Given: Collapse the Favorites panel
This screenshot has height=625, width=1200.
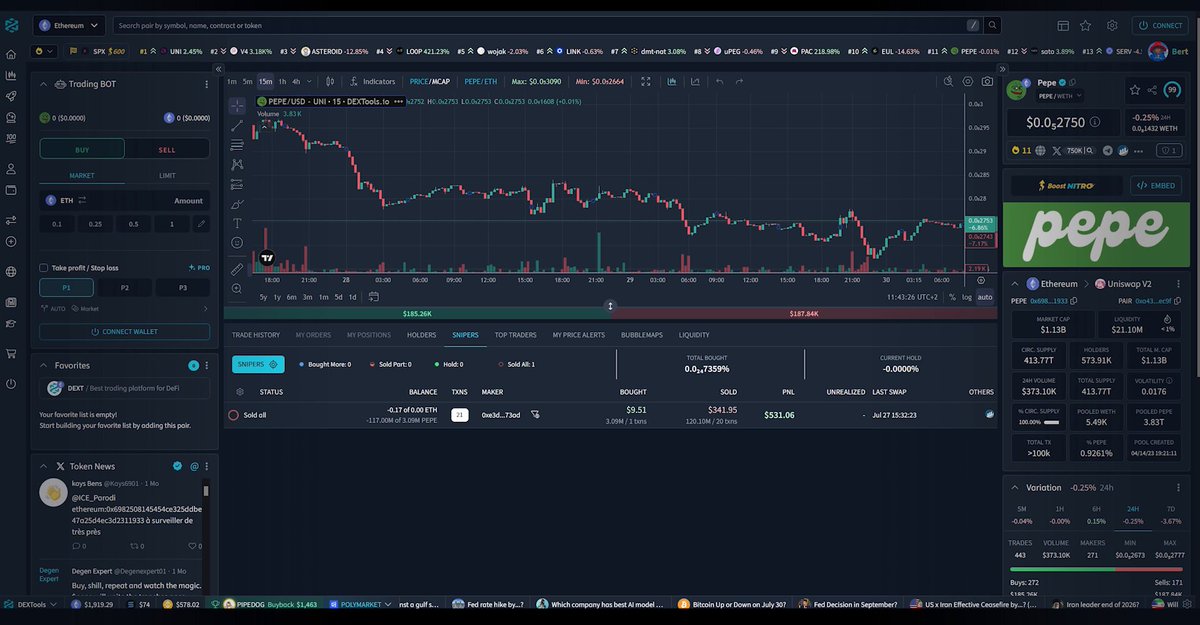Looking at the screenshot, I should point(43,366).
